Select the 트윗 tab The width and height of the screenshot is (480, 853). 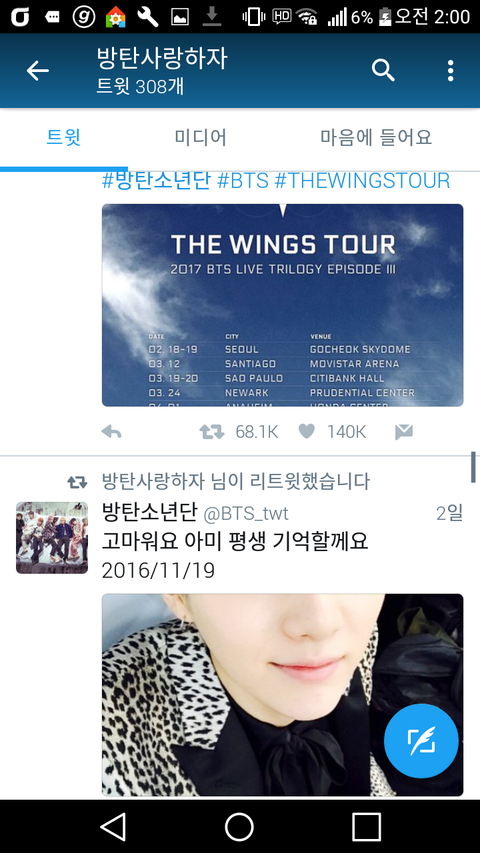pyautogui.click(x=64, y=137)
